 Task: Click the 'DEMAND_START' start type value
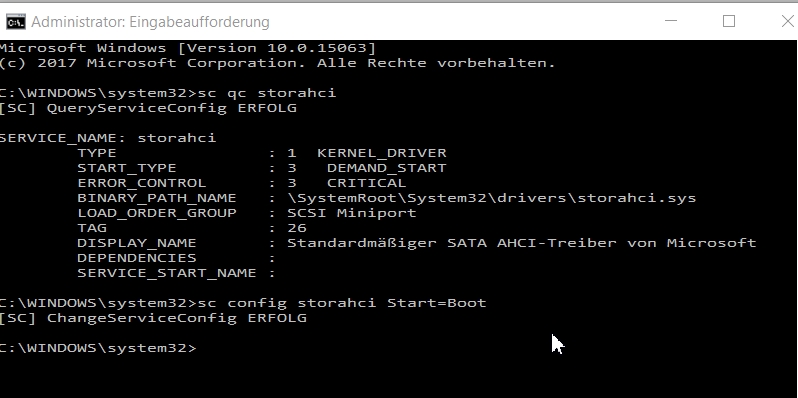pyautogui.click(x=387, y=168)
